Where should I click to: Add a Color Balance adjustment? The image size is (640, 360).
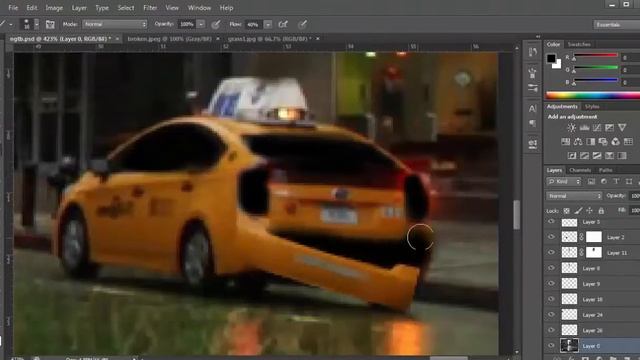(x=578, y=142)
